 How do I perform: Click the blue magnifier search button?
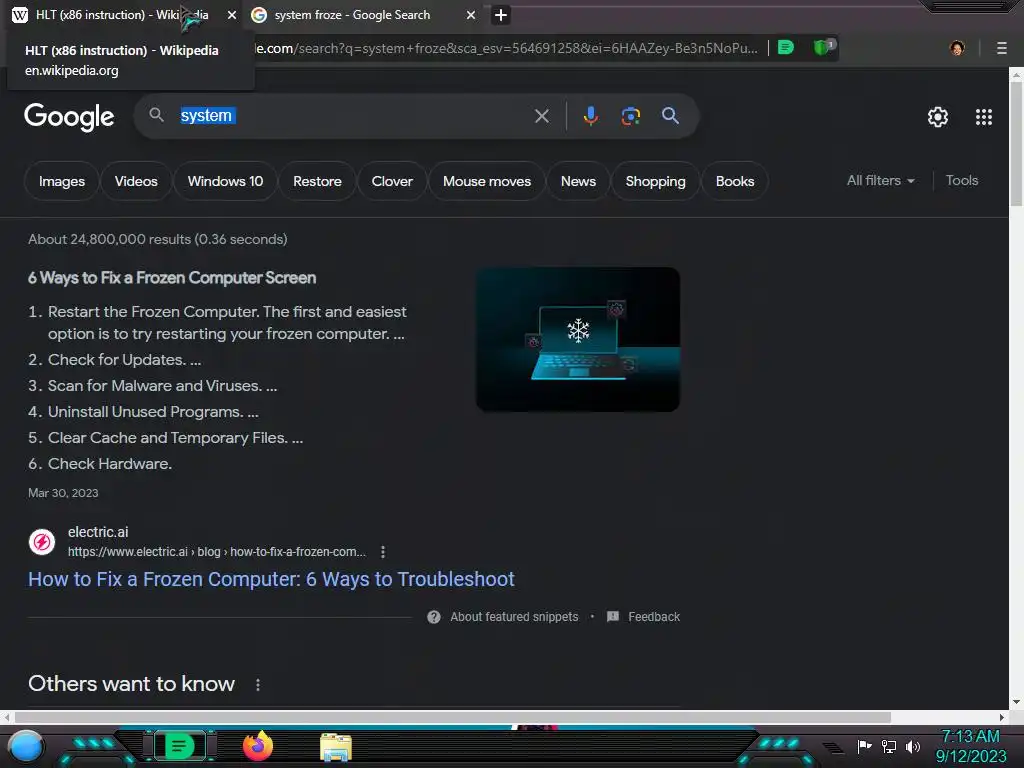[x=670, y=116]
